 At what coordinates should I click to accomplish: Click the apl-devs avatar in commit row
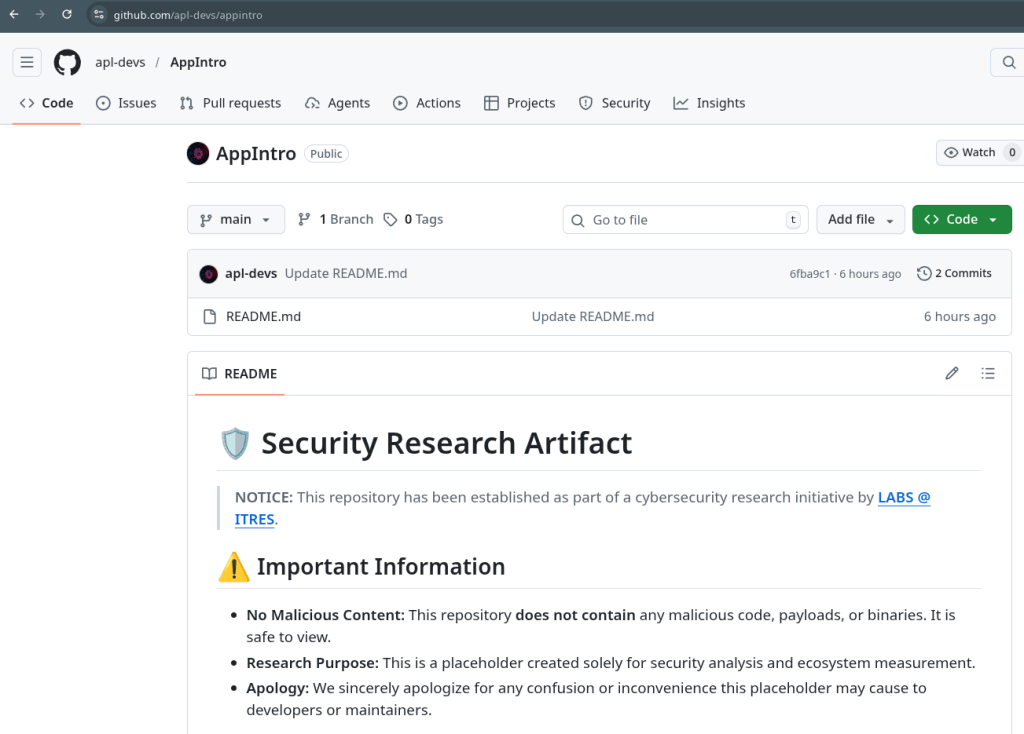pyautogui.click(x=208, y=274)
